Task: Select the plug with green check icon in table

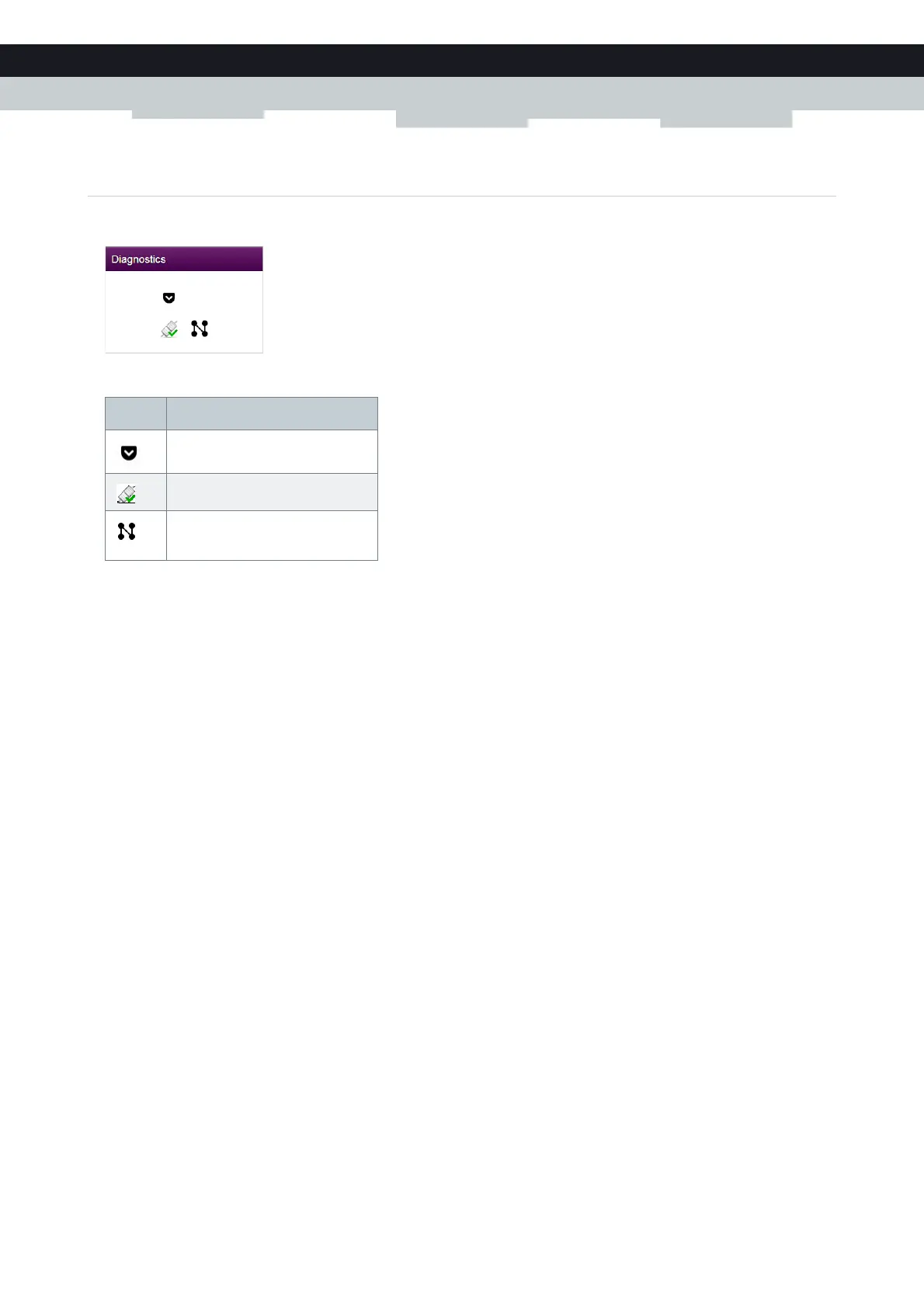Action: (127, 494)
